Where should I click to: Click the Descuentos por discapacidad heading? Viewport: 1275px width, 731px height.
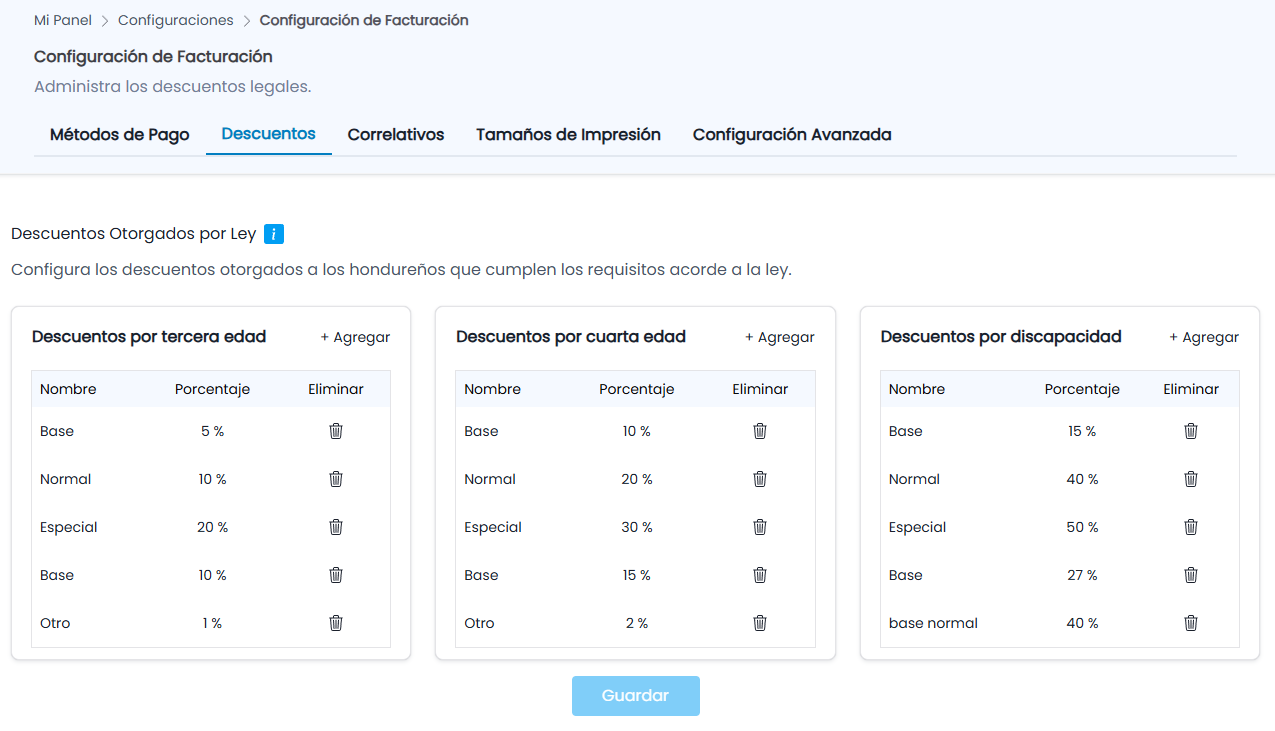click(1001, 337)
